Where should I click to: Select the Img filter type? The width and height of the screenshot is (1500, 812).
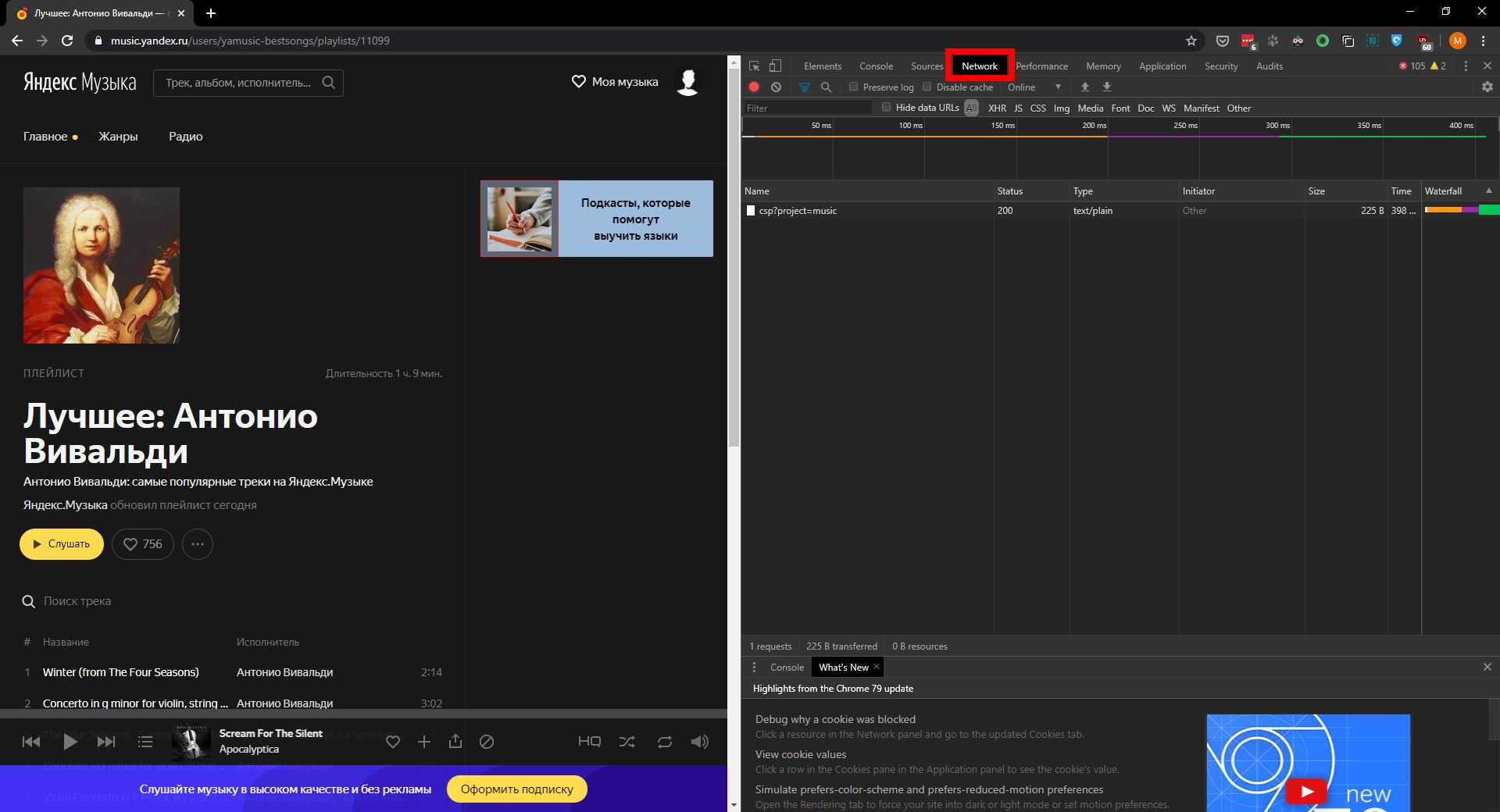pyautogui.click(x=1061, y=108)
